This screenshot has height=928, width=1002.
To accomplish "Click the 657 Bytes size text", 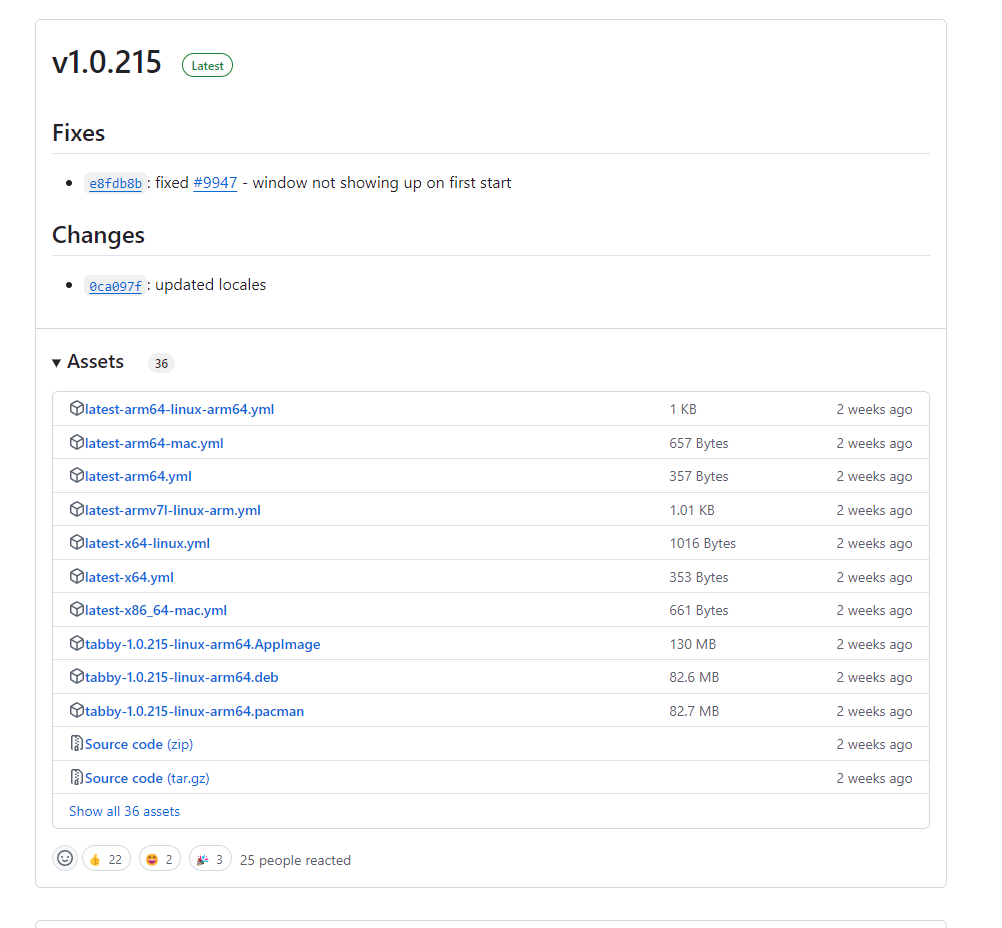I will (698, 443).
